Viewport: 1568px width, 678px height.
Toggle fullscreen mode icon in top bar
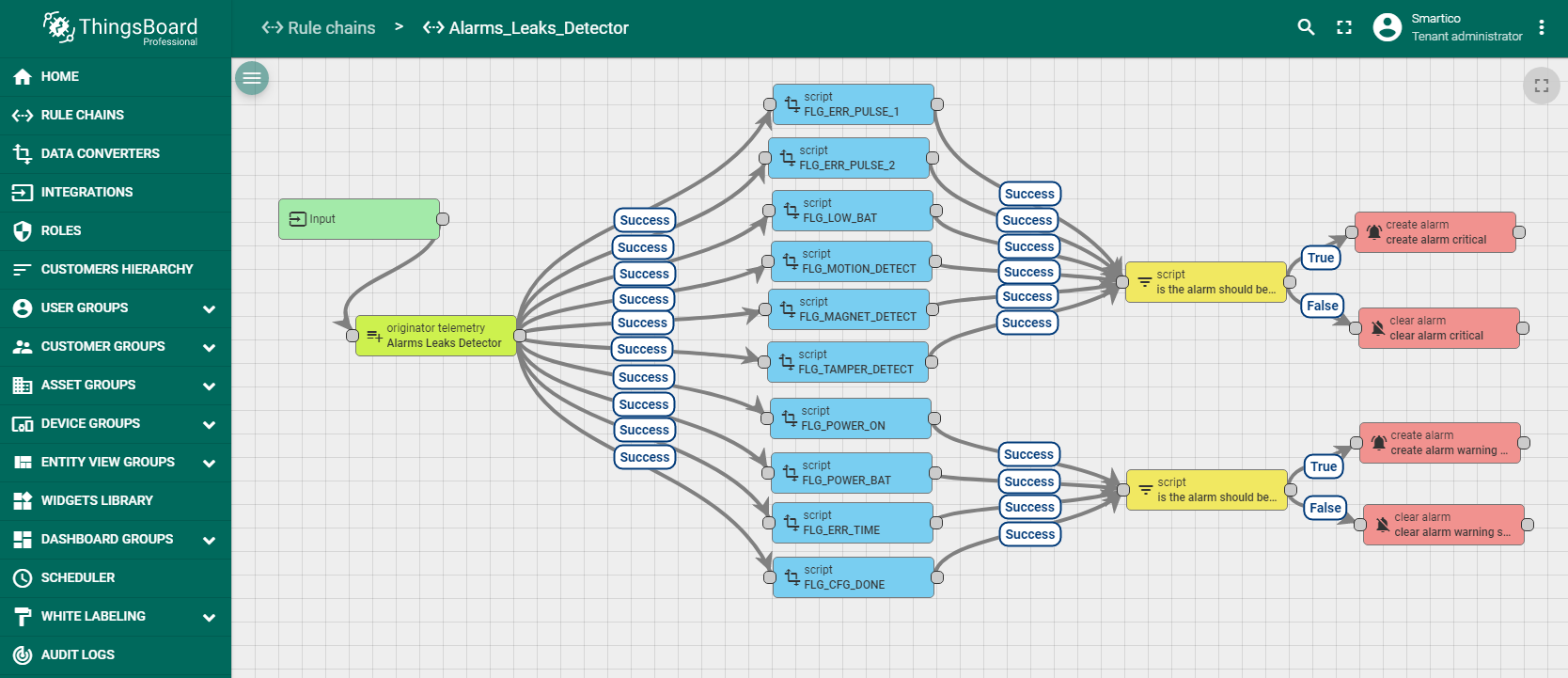coord(1344,27)
